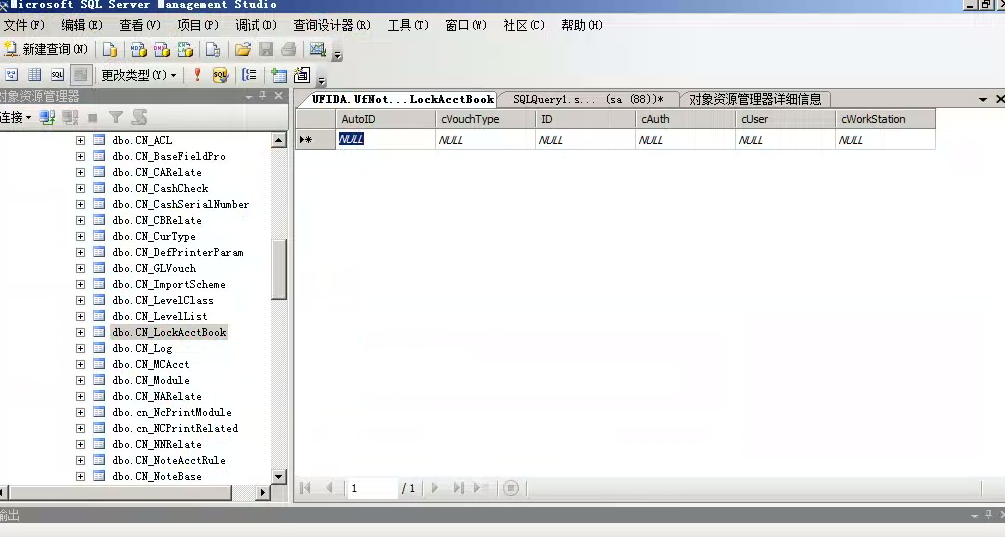Click the Verify SQL syntax icon

[x=219, y=75]
